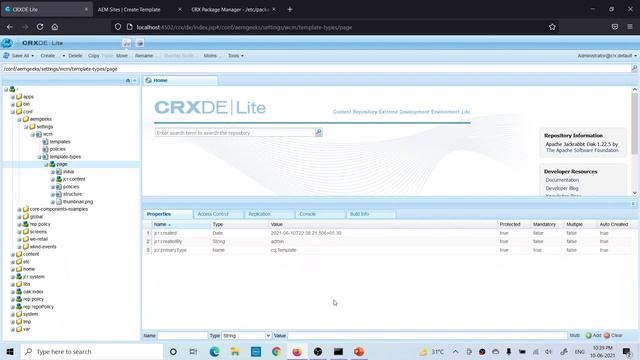Image resolution: width=640 pixels, height=360 pixels.
Task: Click the green Add property button
Action: pos(593,336)
